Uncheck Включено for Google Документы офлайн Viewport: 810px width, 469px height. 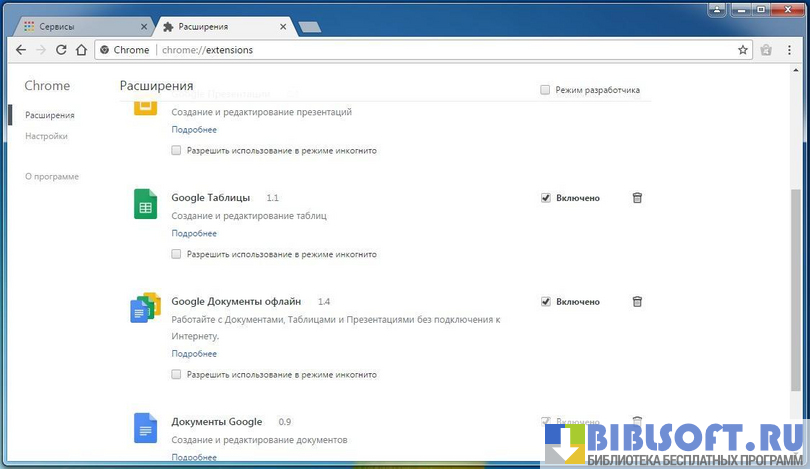point(546,302)
